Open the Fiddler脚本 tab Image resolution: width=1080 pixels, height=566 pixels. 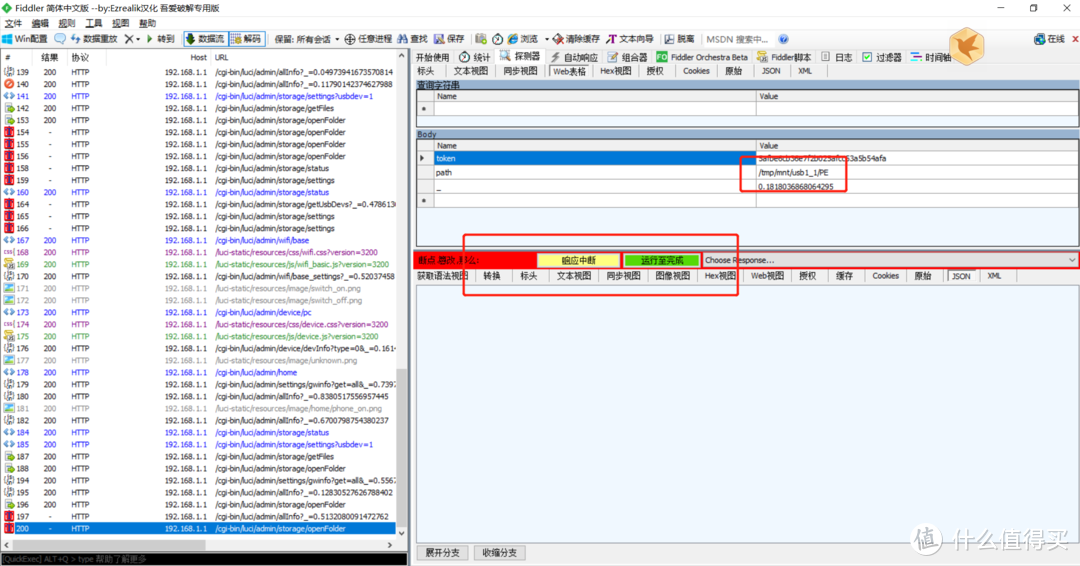784,57
